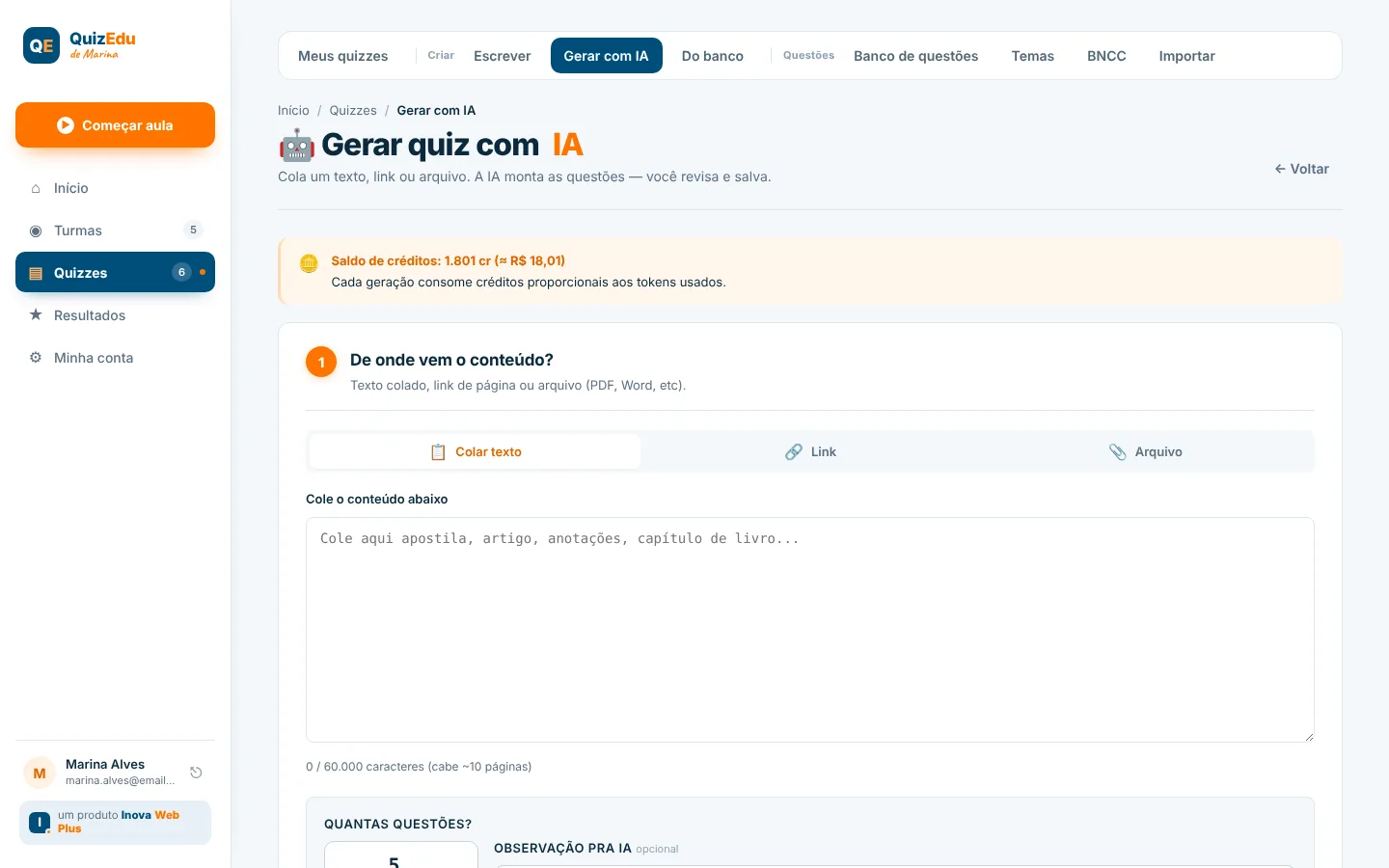Image resolution: width=1389 pixels, height=868 pixels.
Task: Click the paperclip icon on Arquivo tab
Action: (x=1118, y=451)
